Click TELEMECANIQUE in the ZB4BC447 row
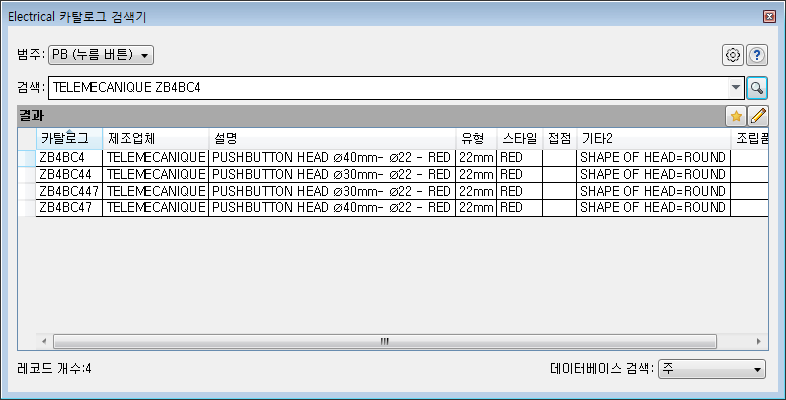Screen dimensions: 786x400 [x=155, y=191]
